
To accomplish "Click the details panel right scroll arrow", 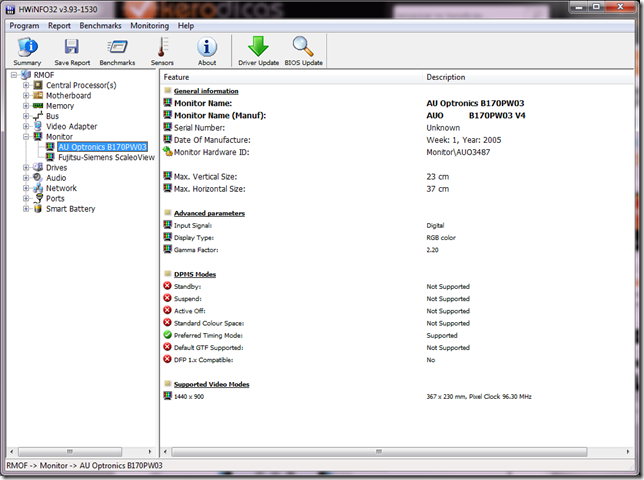I will coord(628,452).
